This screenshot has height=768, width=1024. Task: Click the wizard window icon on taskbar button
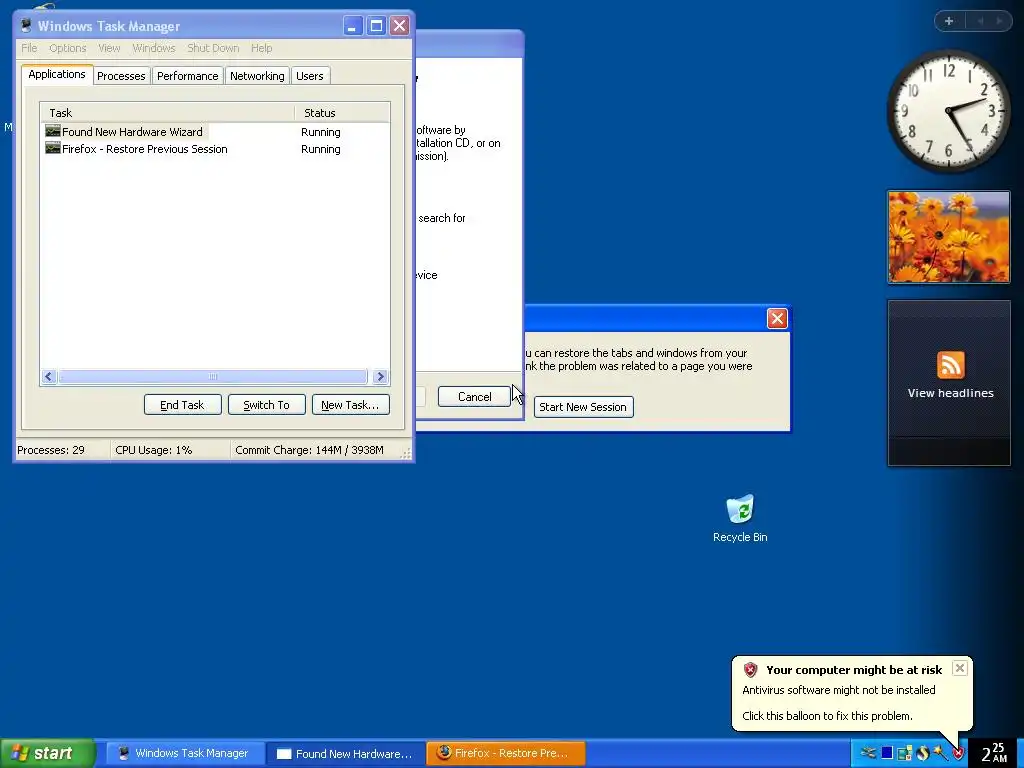point(283,754)
